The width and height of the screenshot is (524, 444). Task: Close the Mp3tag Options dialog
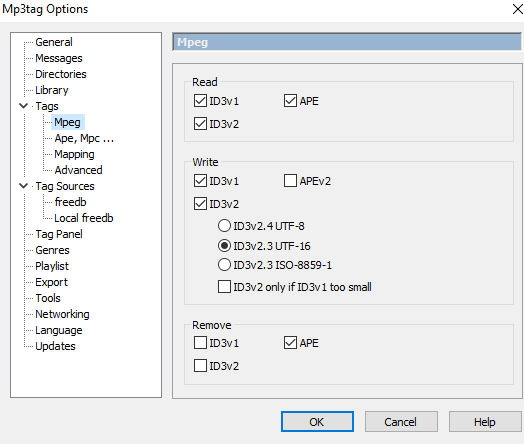[x=517, y=9]
